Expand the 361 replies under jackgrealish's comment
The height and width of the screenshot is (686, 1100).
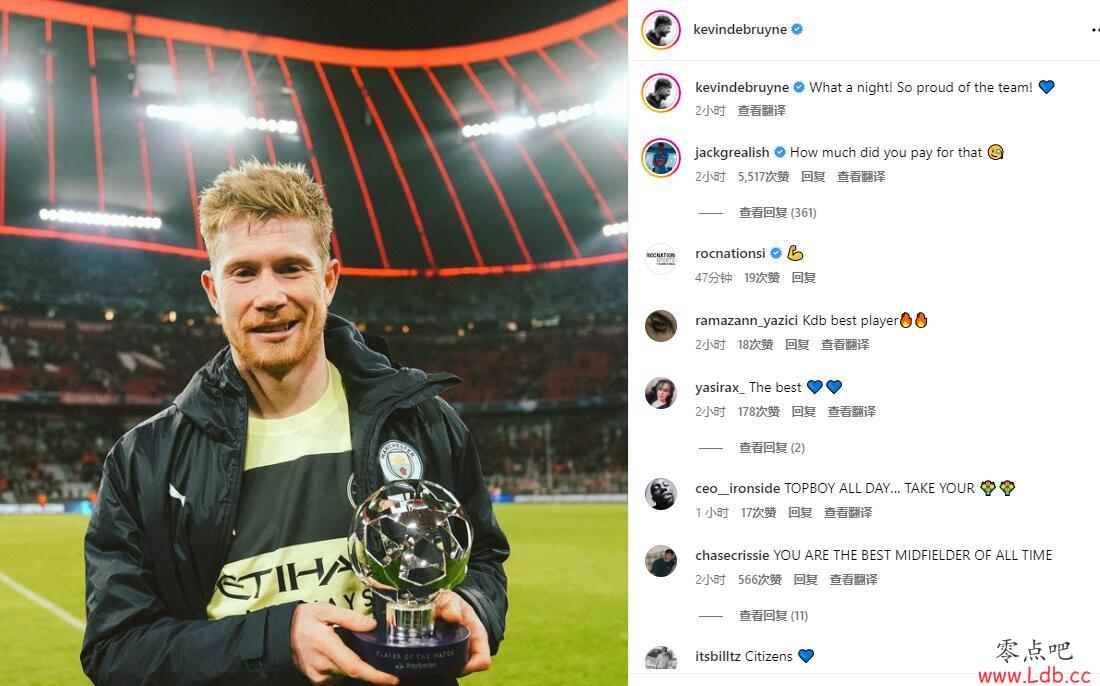[x=777, y=213]
